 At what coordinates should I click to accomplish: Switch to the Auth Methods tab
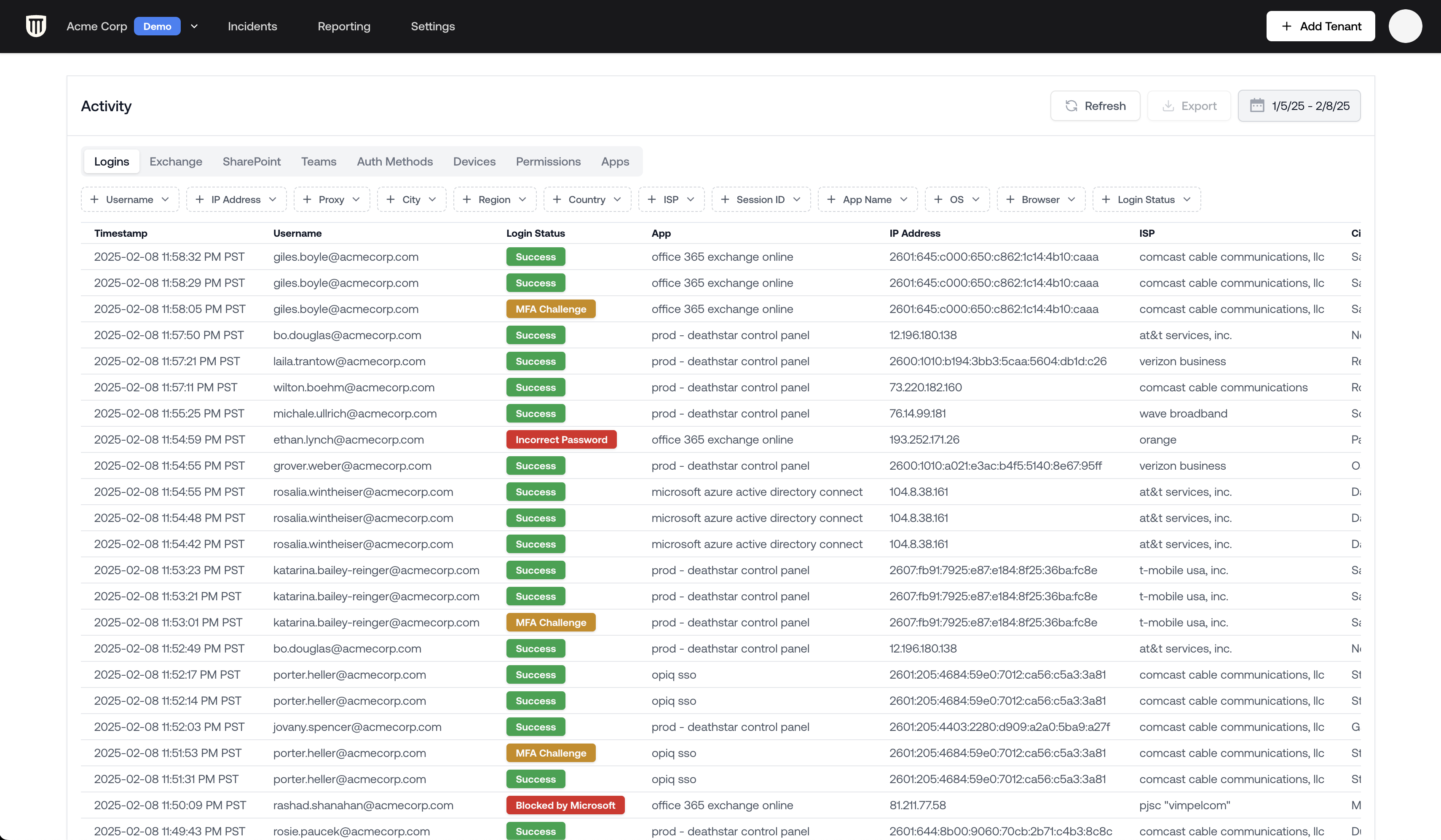click(x=394, y=162)
